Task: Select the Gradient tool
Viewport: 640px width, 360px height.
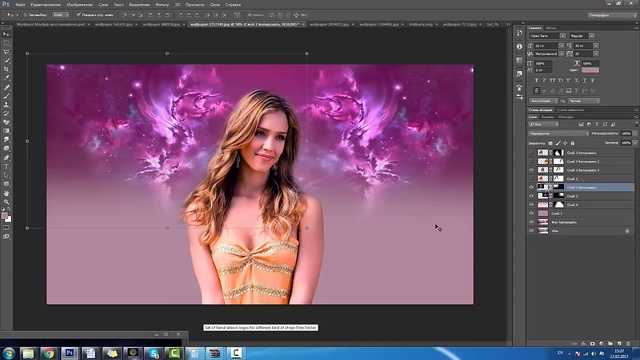Action: (x=6, y=131)
